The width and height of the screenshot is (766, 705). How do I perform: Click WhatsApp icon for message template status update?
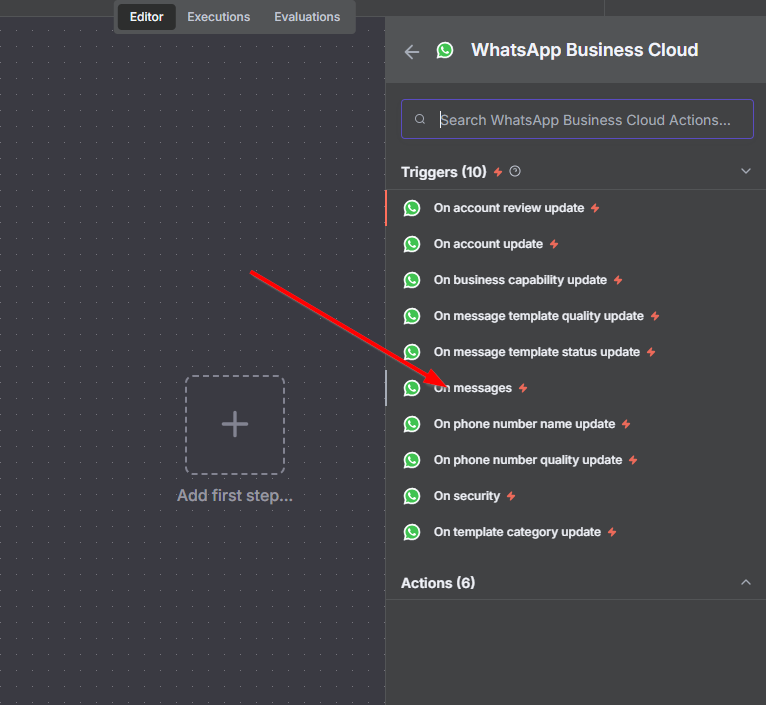pyautogui.click(x=412, y=352)
